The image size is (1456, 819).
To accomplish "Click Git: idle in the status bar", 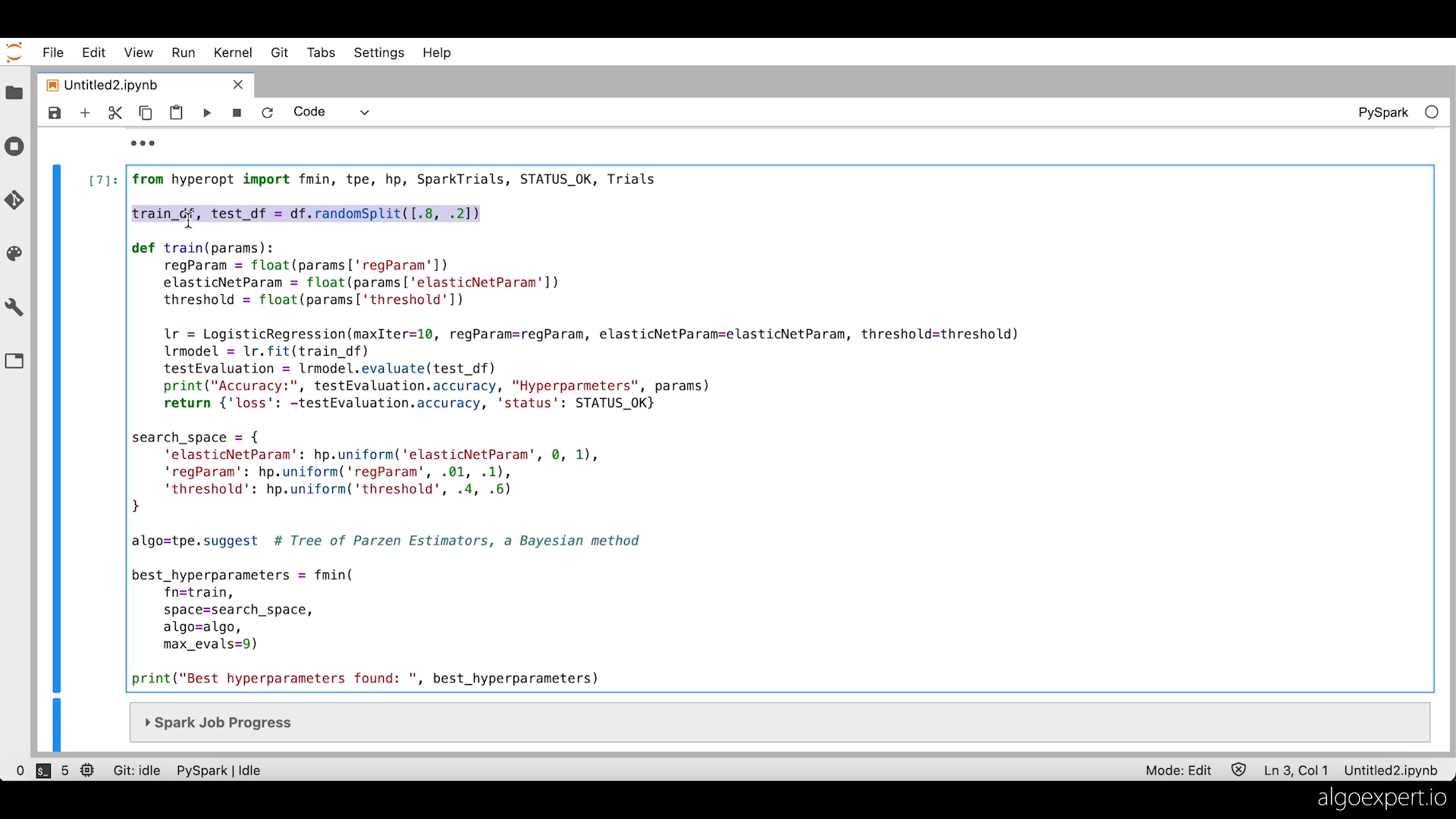I will pos(136,770).
